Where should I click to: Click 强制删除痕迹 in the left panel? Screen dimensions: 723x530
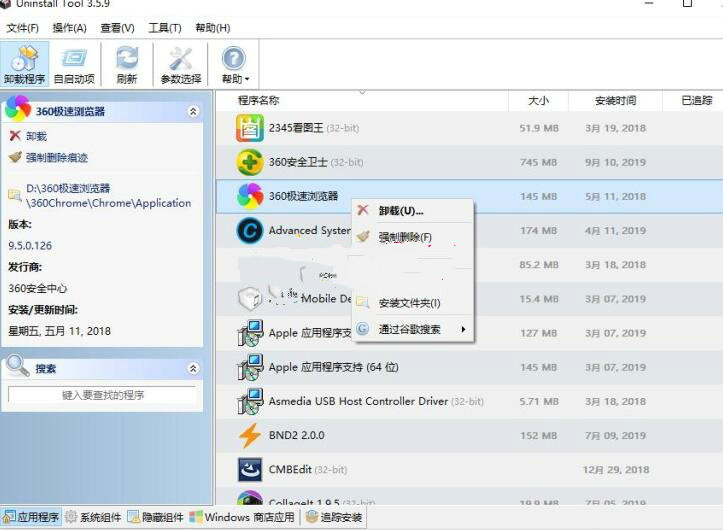(x=56, y=158)
